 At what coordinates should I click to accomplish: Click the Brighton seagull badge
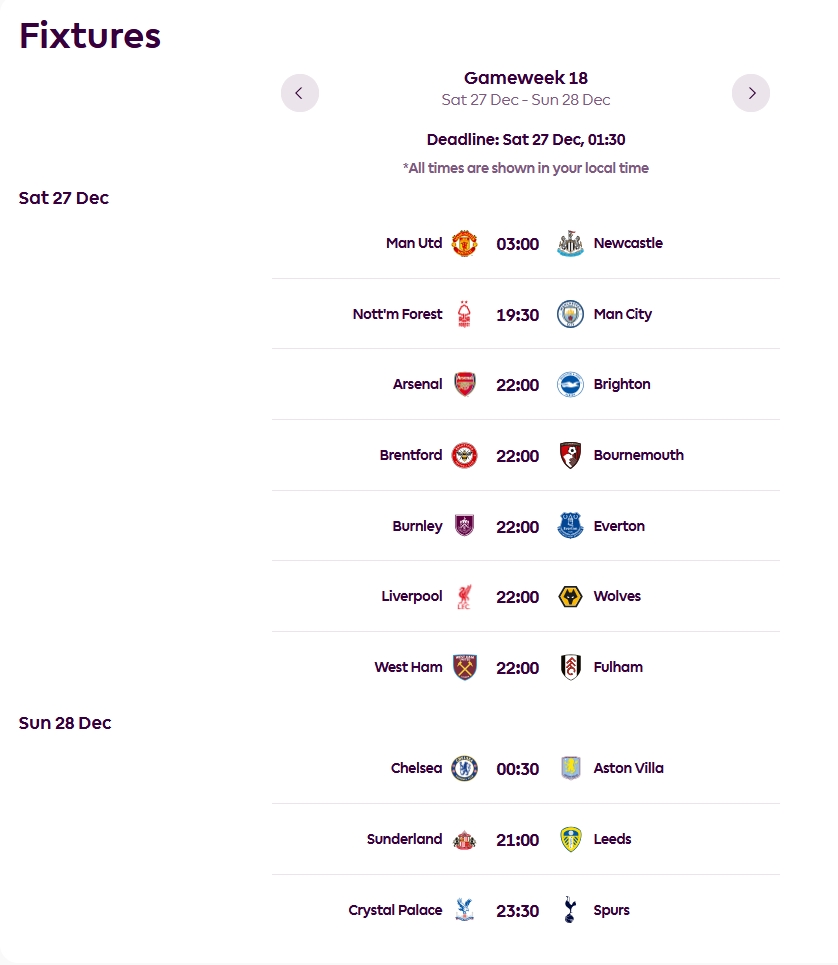point(570,384)
